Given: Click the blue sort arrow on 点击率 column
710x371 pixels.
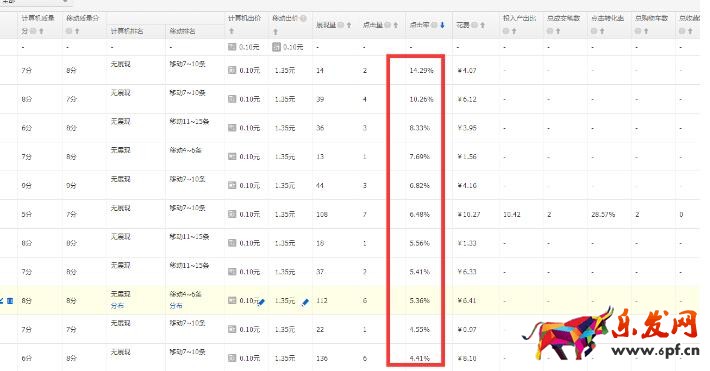Looking at the screenshot, I should 442,25.
